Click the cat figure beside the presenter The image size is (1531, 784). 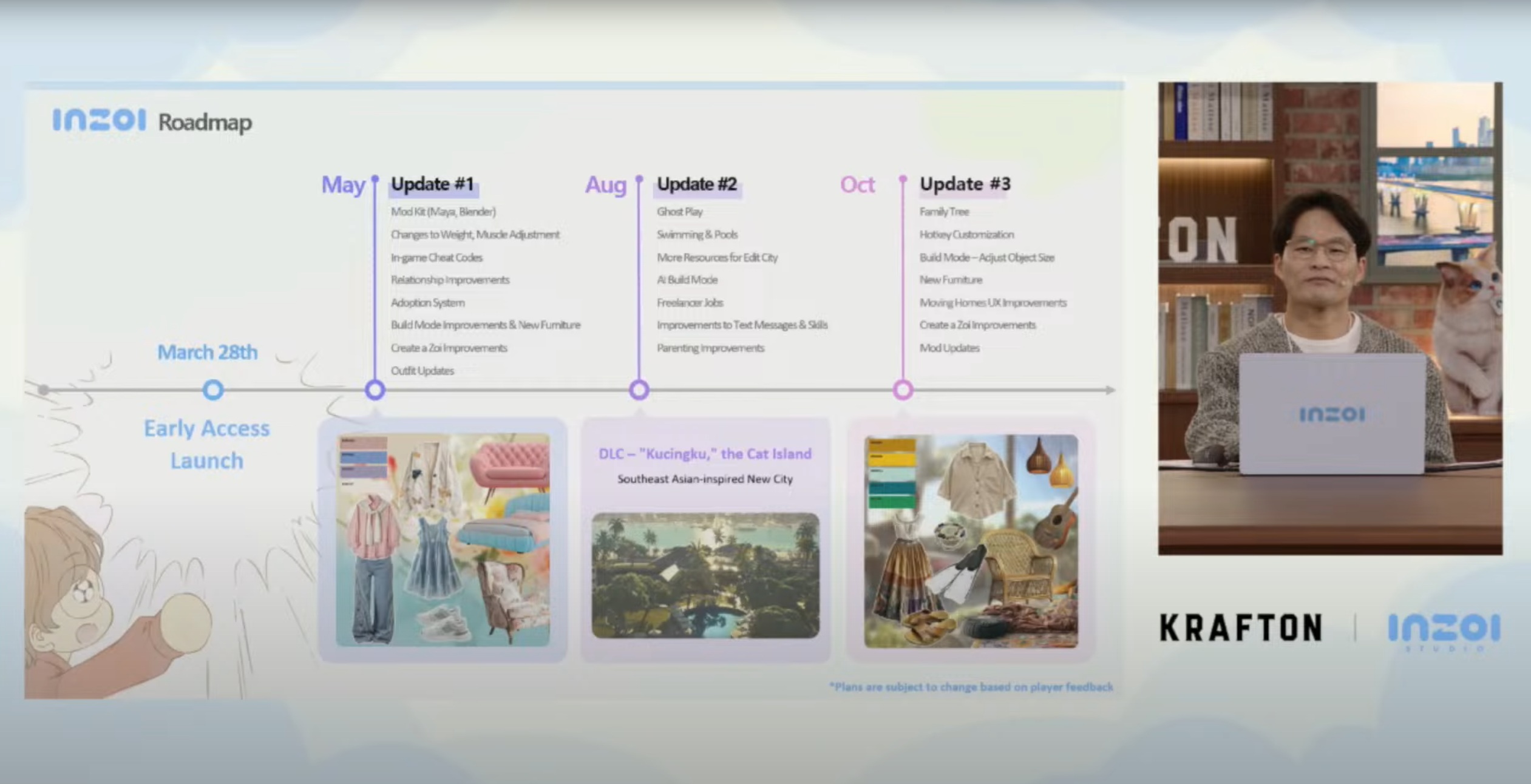point(1470,331)
